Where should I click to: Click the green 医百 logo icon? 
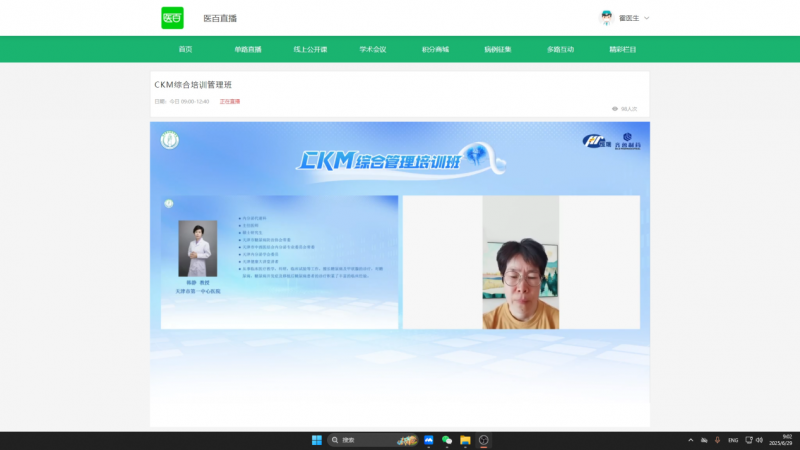(172, 17)
